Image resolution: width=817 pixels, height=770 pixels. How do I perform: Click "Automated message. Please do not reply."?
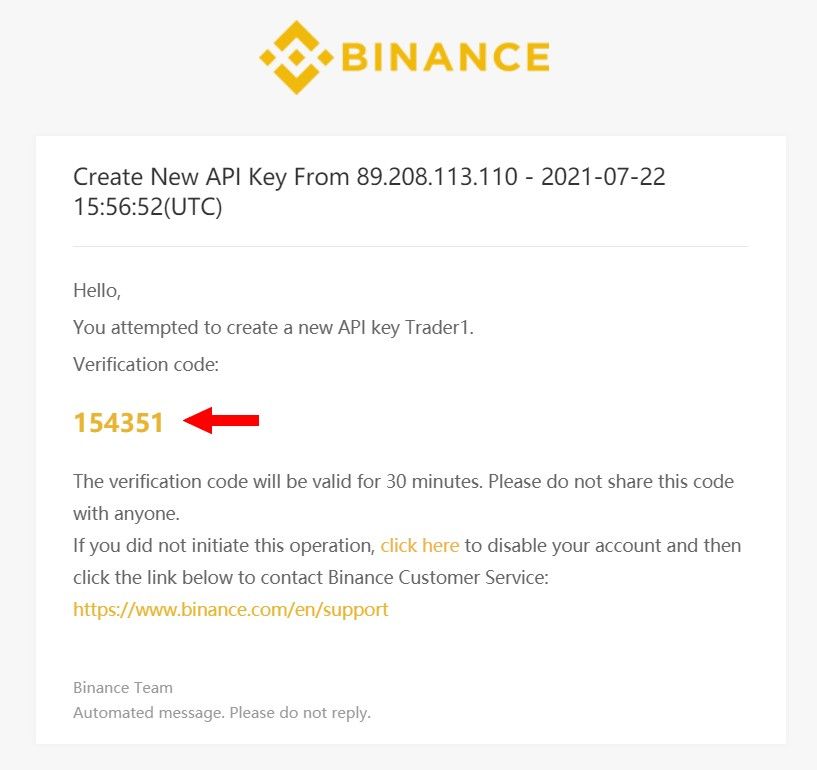pos(222,713)
